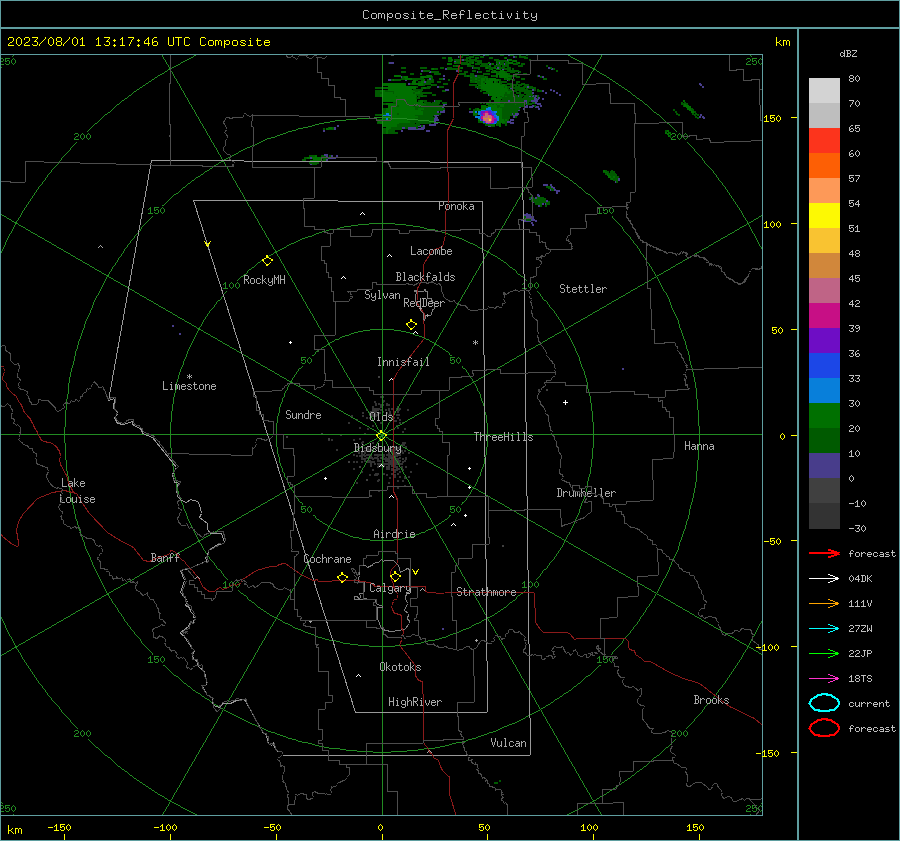Screen dimensions: 900x841
Task: Click the 2023/08/01 13:17:46 UTC timestamp
Action: point(138,42)
